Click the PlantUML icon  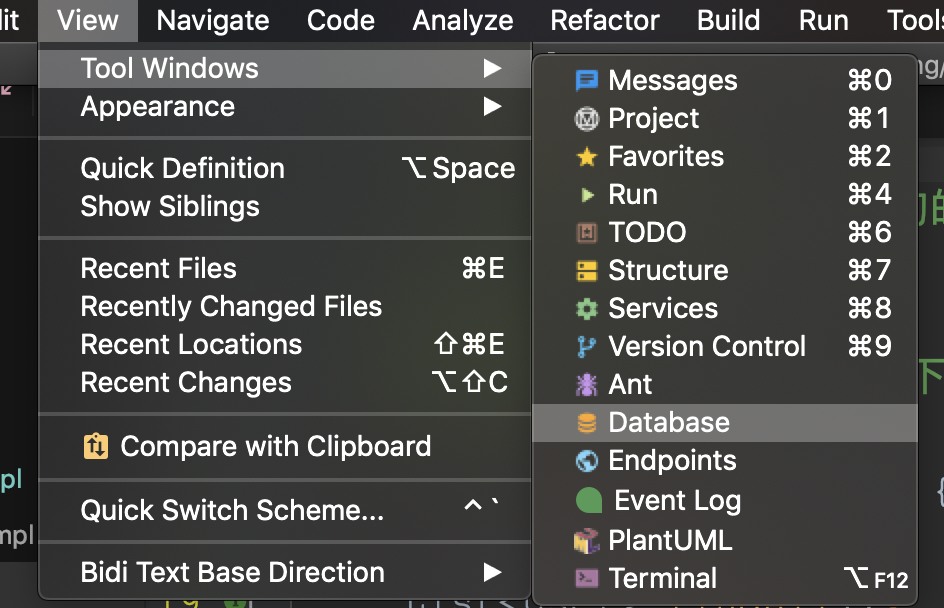[x=586, y=540]
